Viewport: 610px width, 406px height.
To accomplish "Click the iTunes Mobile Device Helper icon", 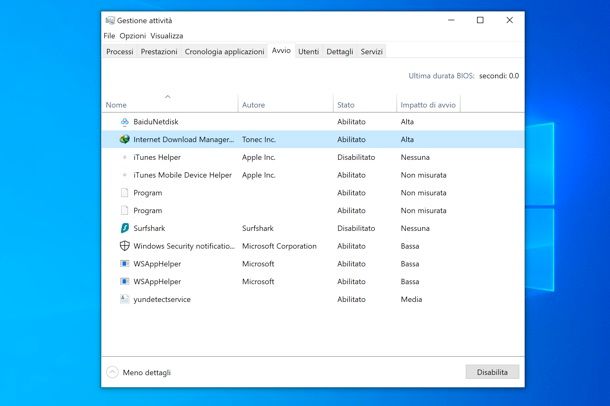I will [124, 175].
